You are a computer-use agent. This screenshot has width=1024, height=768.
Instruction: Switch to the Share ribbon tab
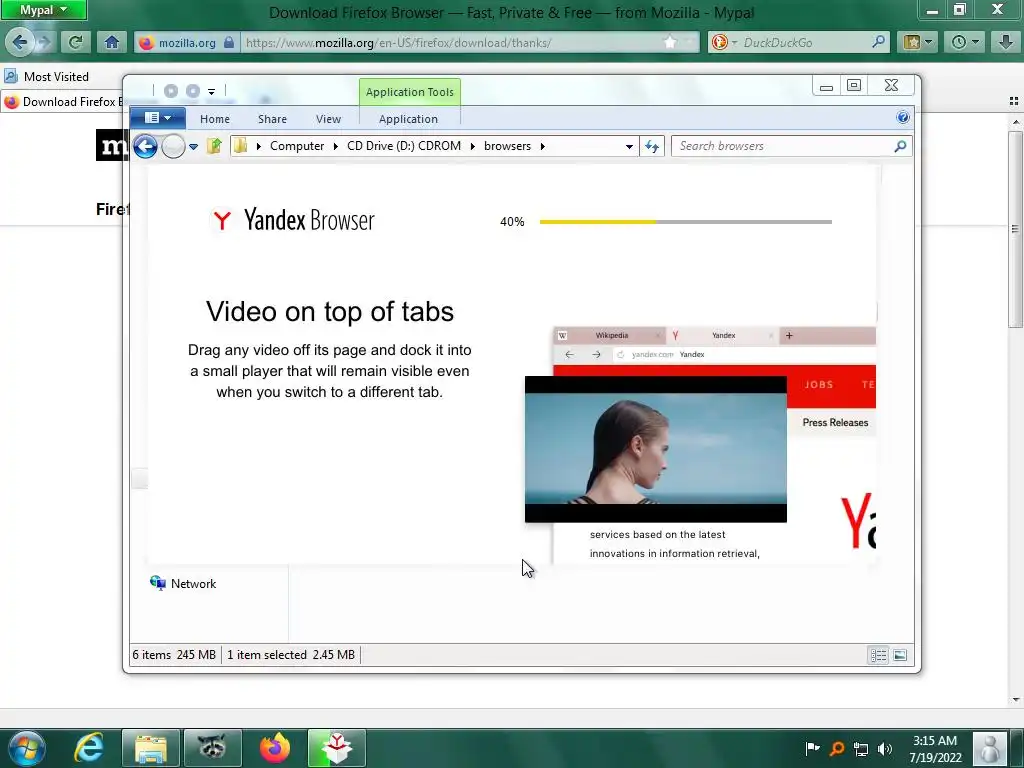tap(272, 119)
